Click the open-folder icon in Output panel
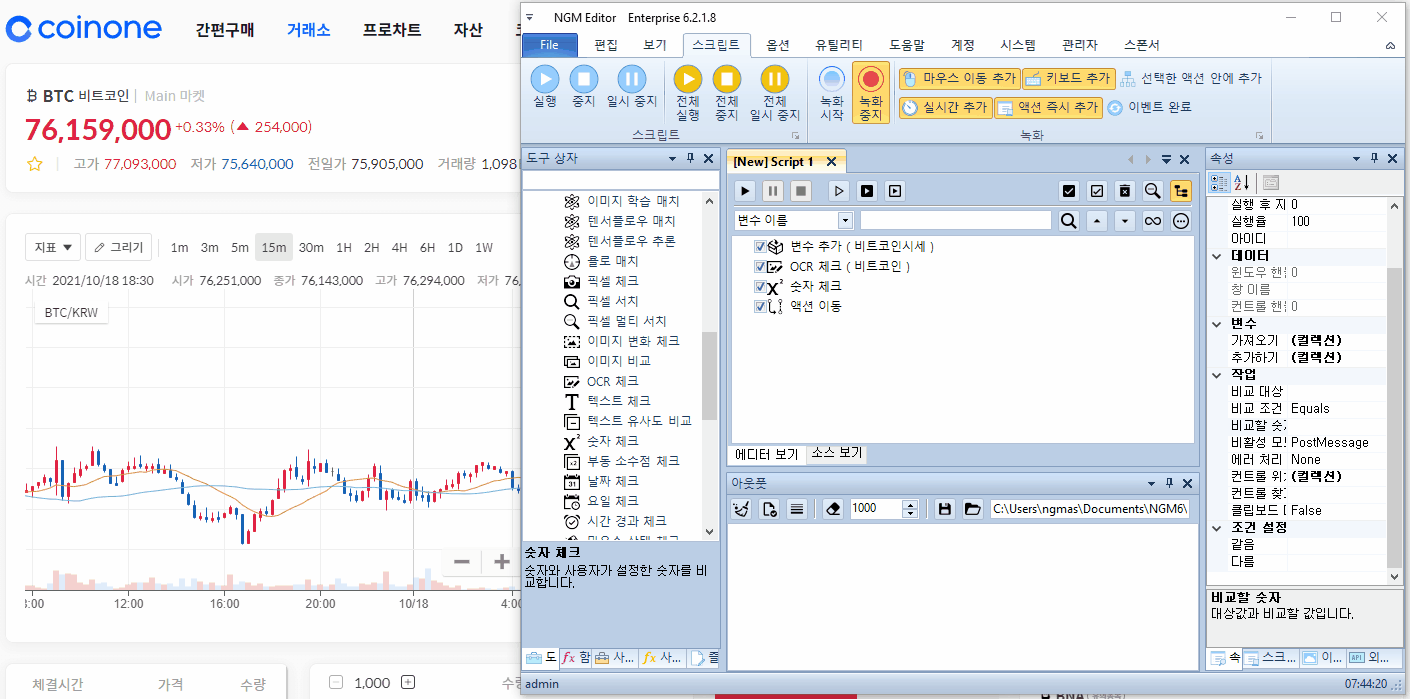This screenshot has width=1410, height=699. coord(972,509)
